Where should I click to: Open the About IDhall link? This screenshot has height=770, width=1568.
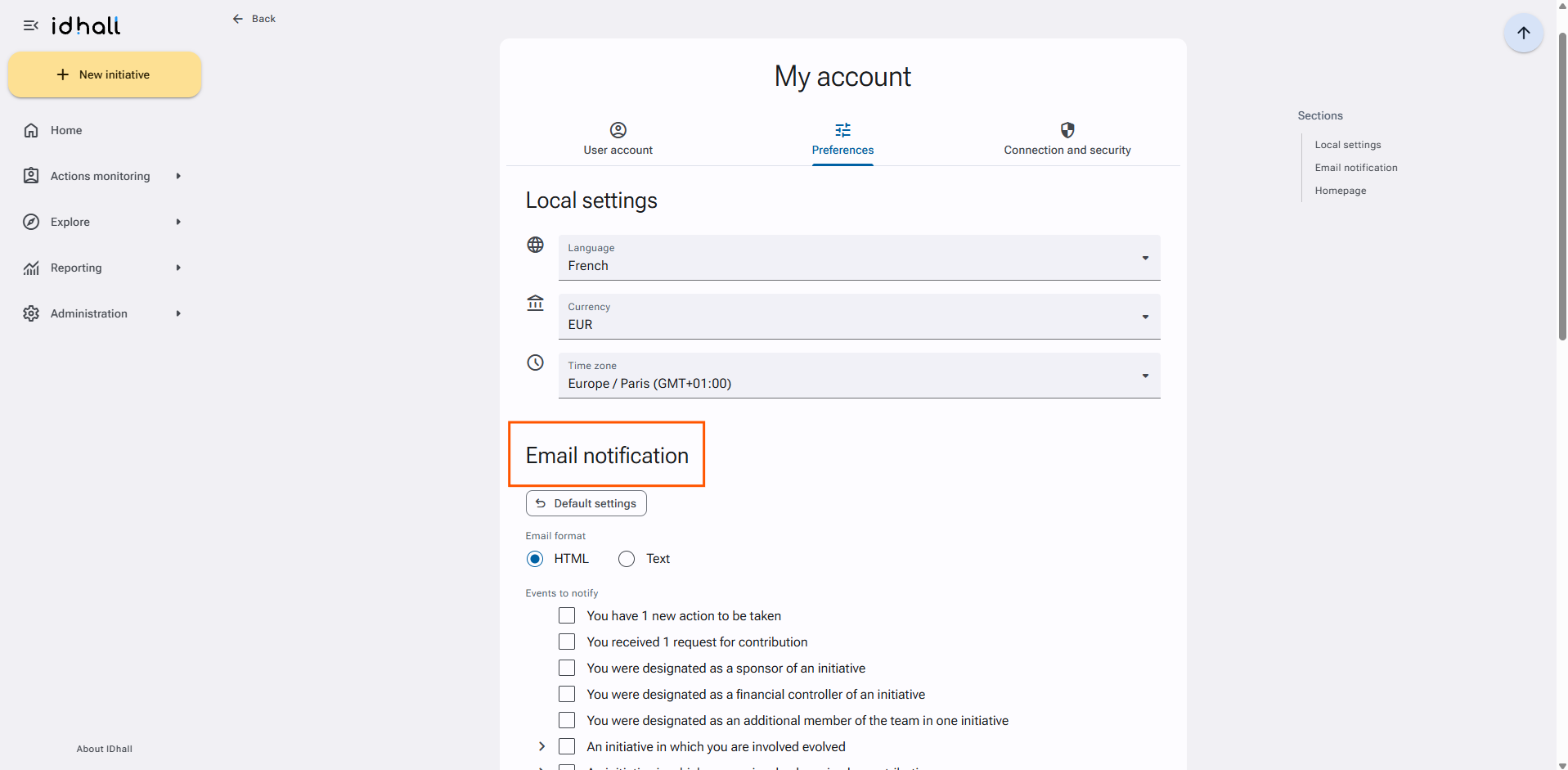[105, 749]
